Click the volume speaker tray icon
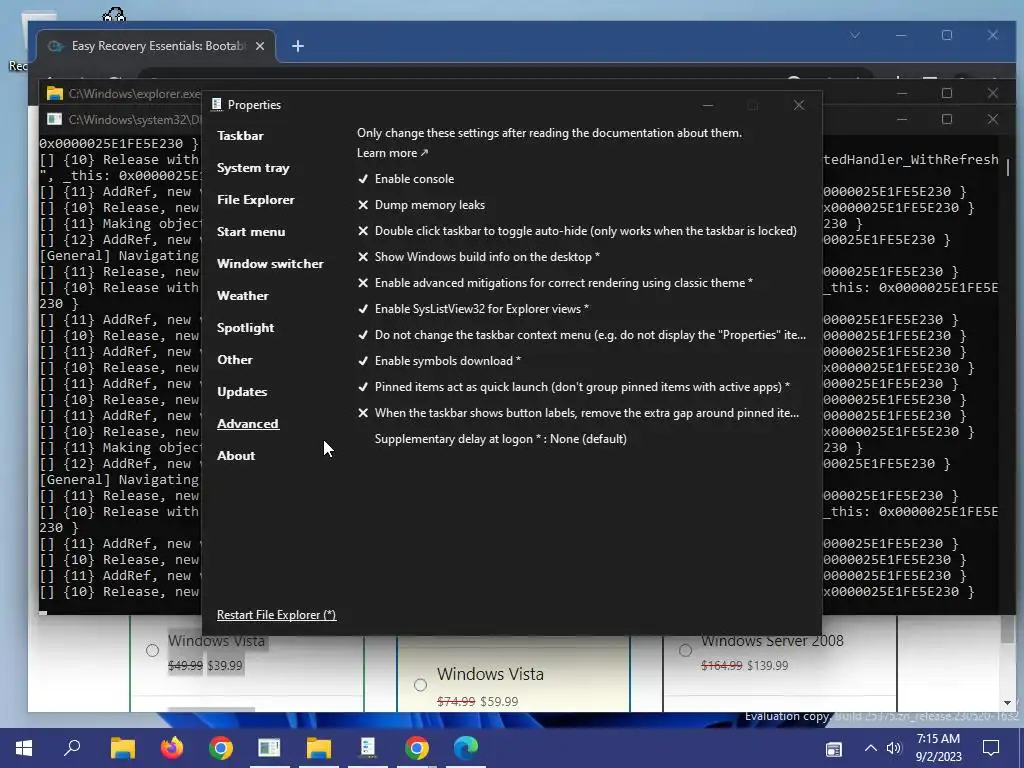This screenshot has width=1024, height=768. pos(893,748)
